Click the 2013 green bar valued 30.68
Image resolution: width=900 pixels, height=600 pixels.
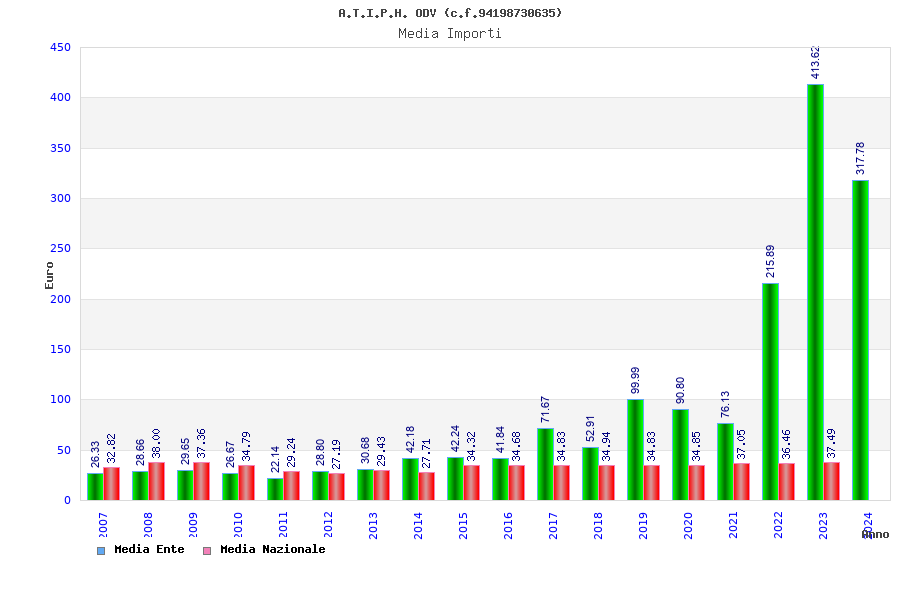pos(365,485)
